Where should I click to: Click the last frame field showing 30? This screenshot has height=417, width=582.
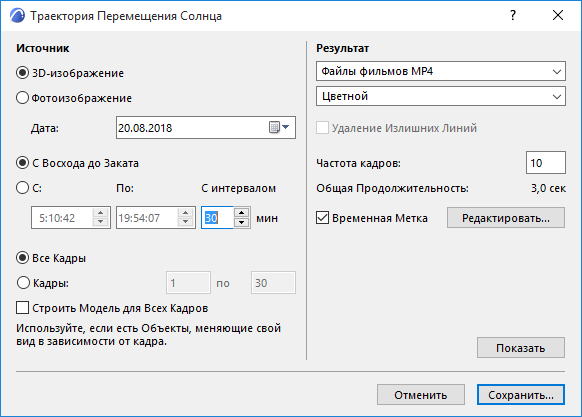(x=273, y=283)
